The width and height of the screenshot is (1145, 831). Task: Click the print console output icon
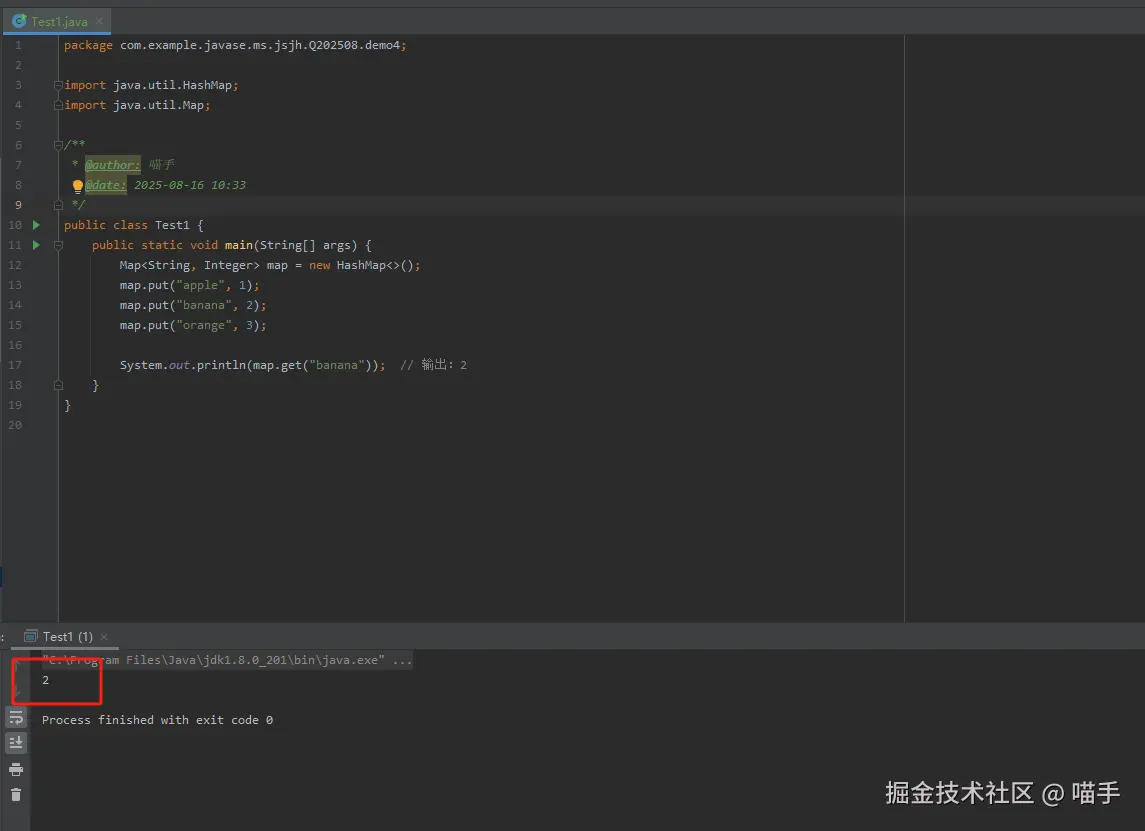pyautogui.click(x=16, y=769)
